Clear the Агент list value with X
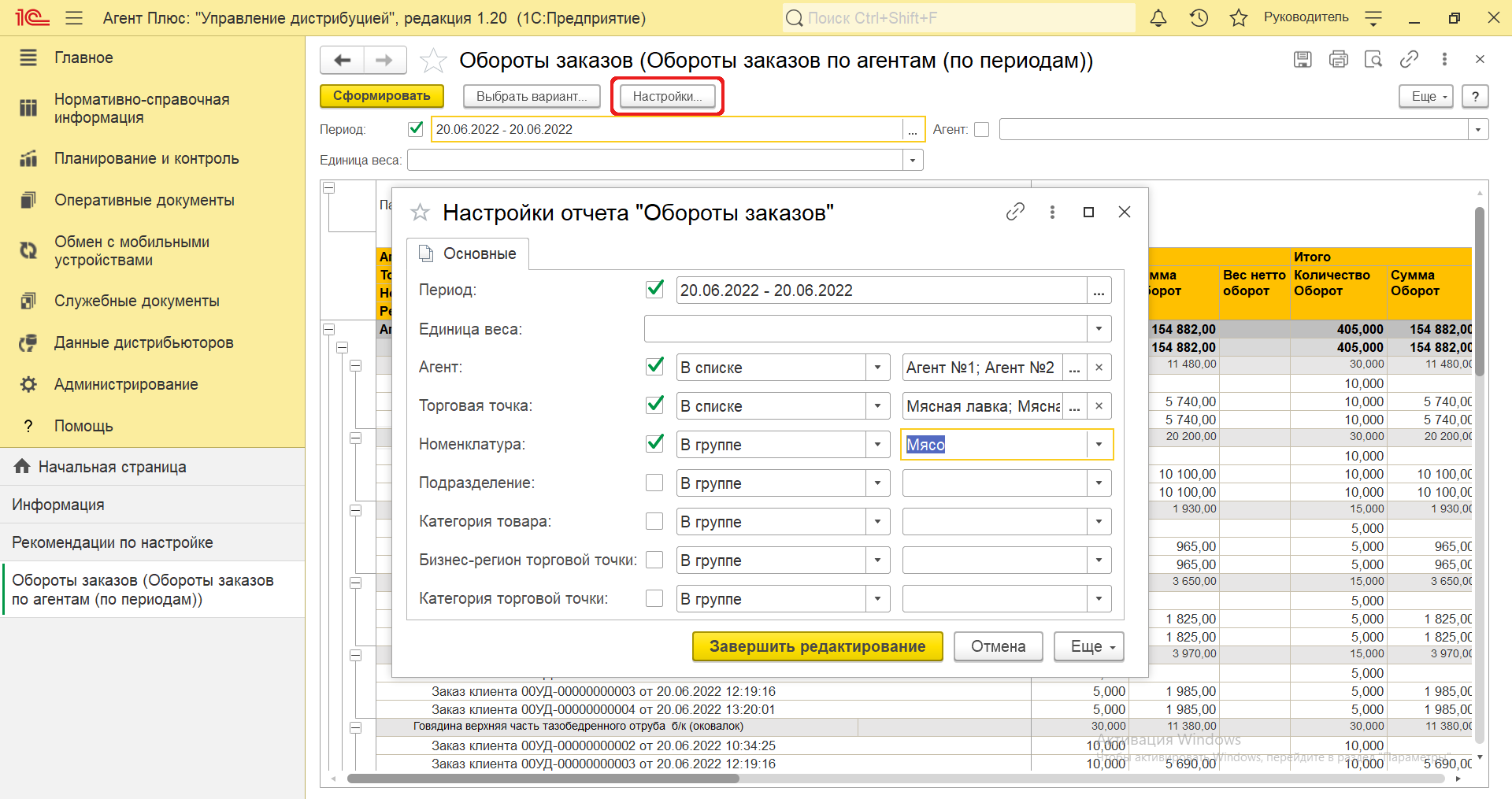 coord(1099,367)
